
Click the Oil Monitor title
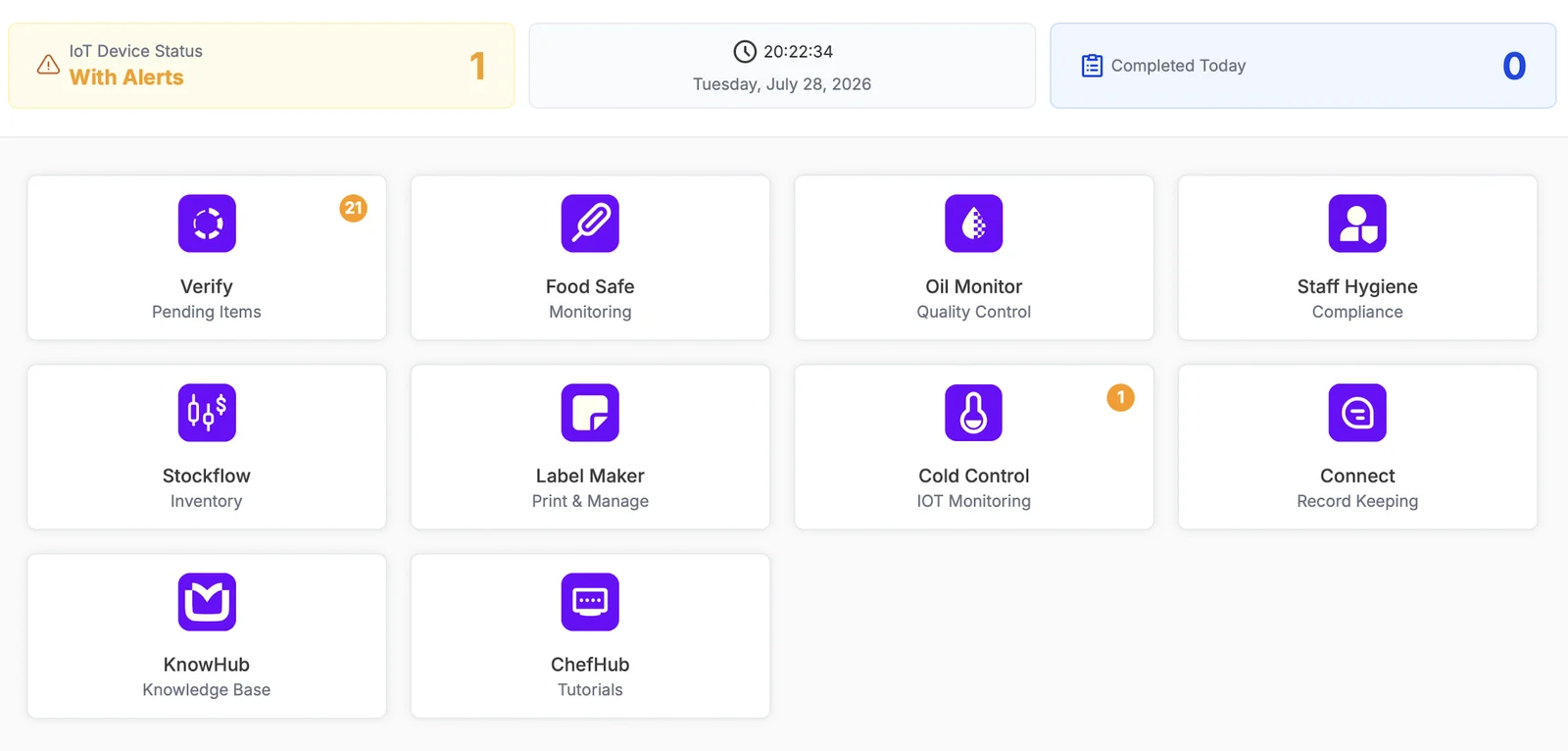coord(974,286)
